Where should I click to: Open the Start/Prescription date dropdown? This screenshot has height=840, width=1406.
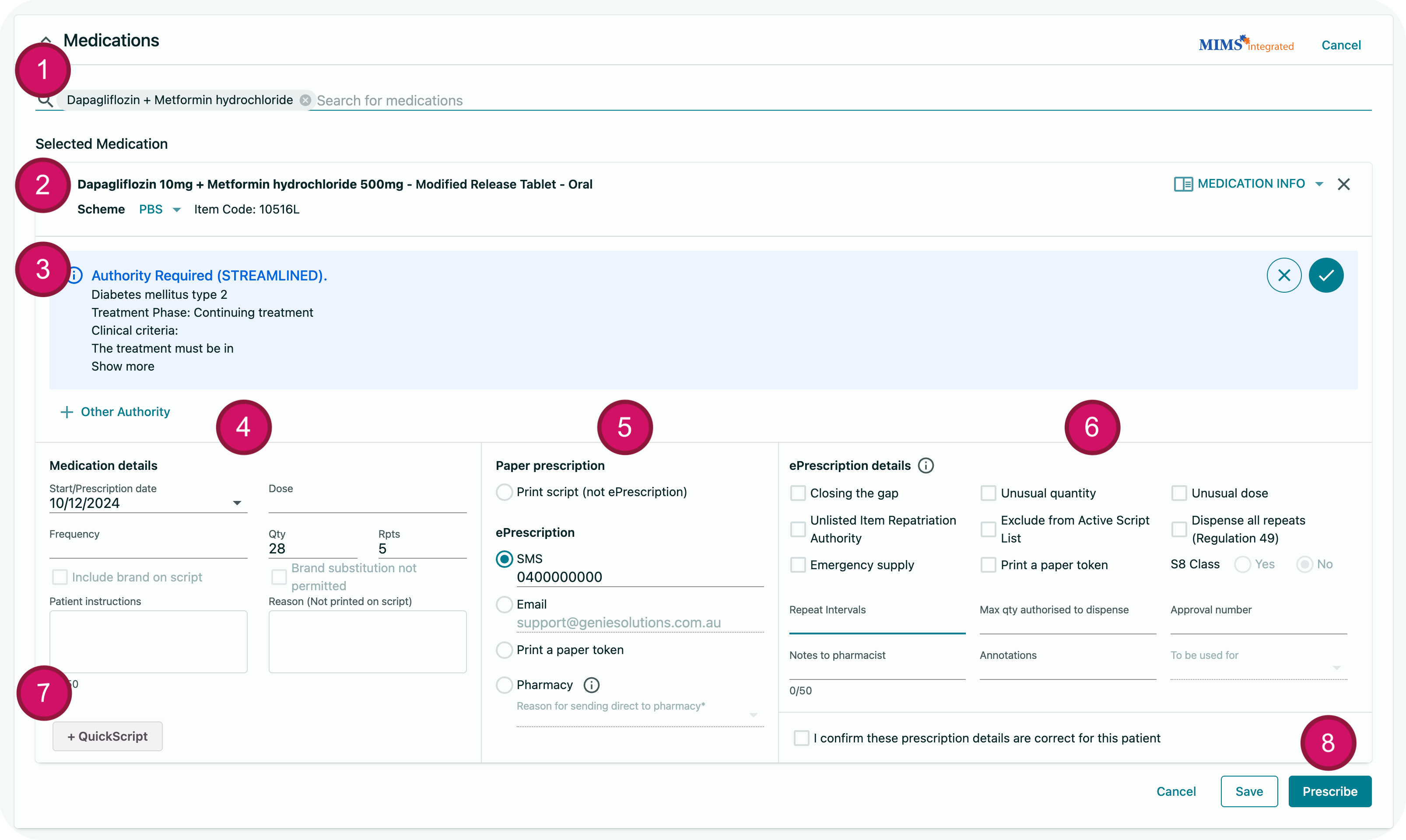(x=237, y=503)
